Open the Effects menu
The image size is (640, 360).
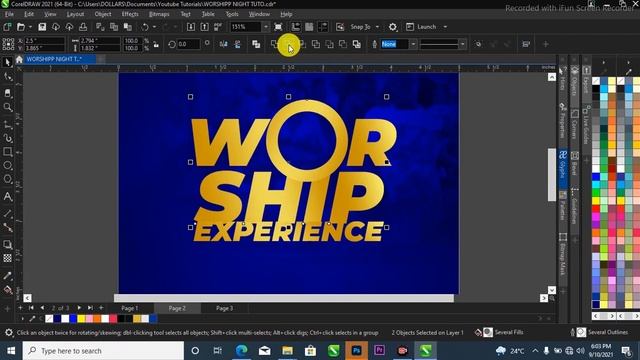pos(130,14)
